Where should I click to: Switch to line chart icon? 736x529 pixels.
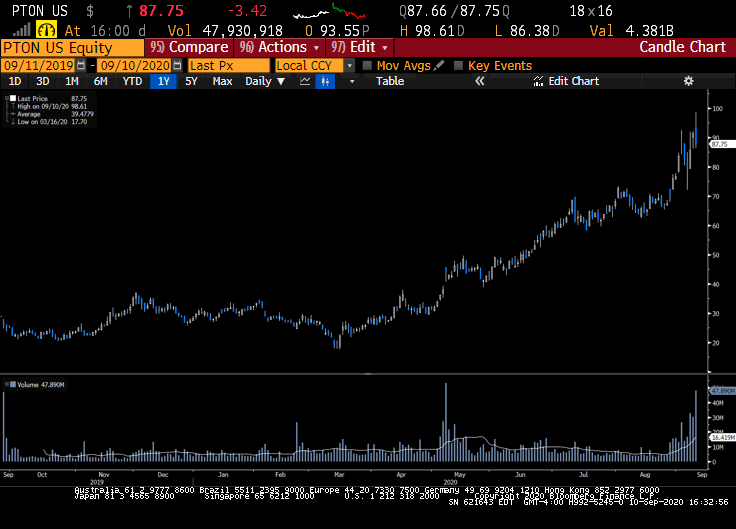coord(305,81)
